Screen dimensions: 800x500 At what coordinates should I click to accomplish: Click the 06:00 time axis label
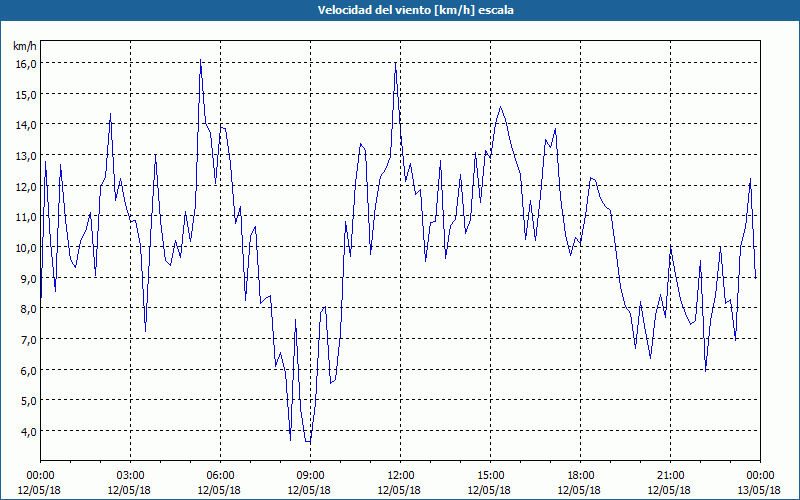[x=220, y=476]
